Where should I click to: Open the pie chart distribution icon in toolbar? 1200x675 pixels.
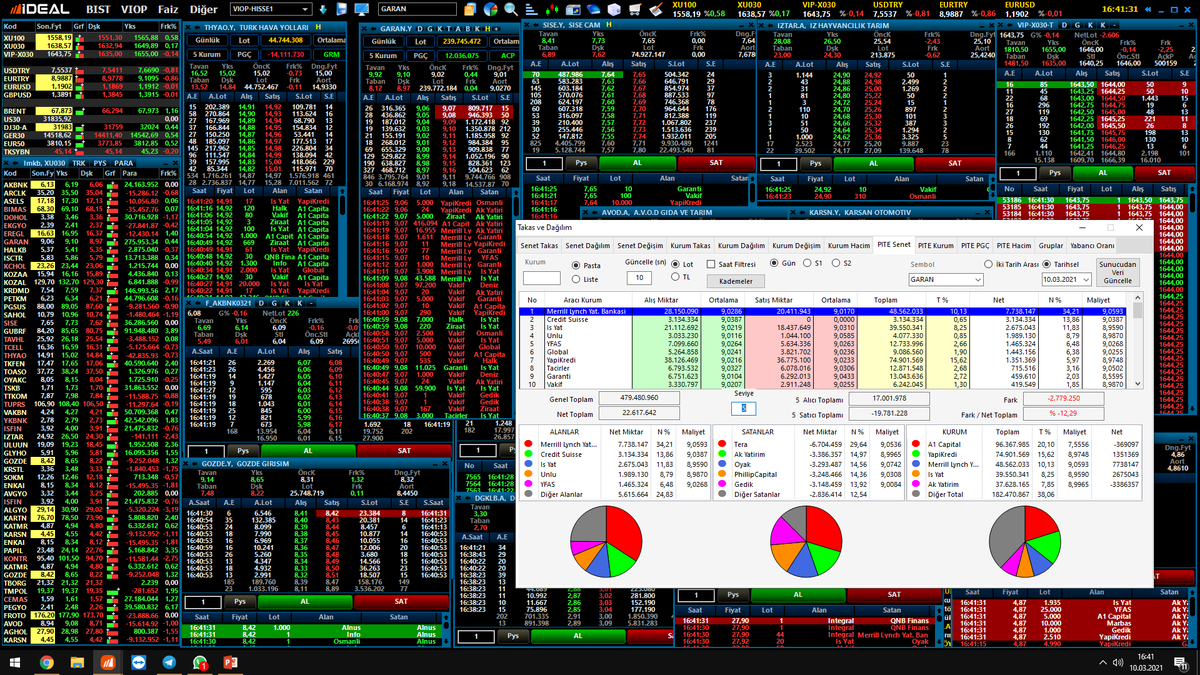[491, 8]
